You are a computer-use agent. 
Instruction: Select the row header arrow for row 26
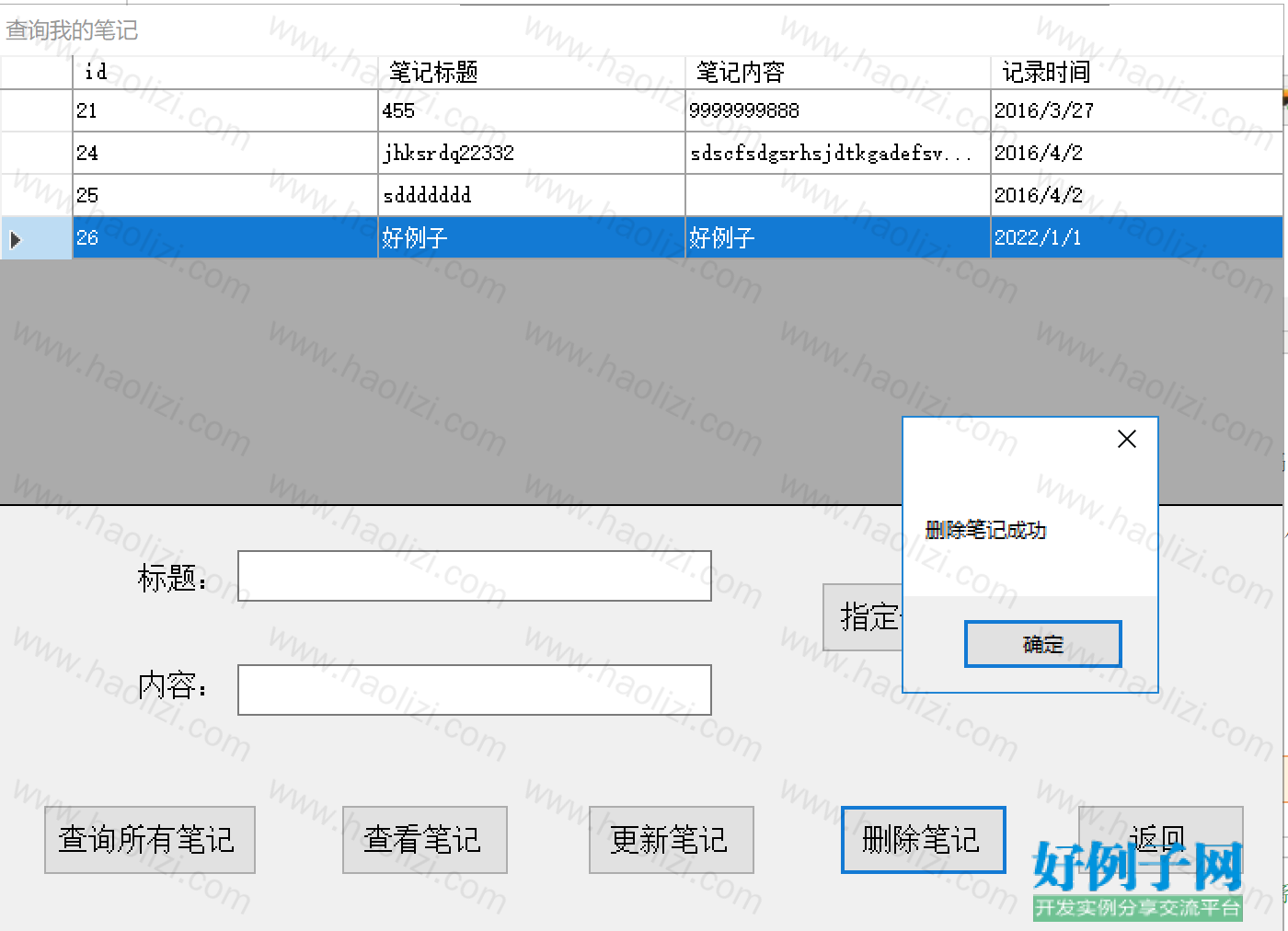point(36,238)
